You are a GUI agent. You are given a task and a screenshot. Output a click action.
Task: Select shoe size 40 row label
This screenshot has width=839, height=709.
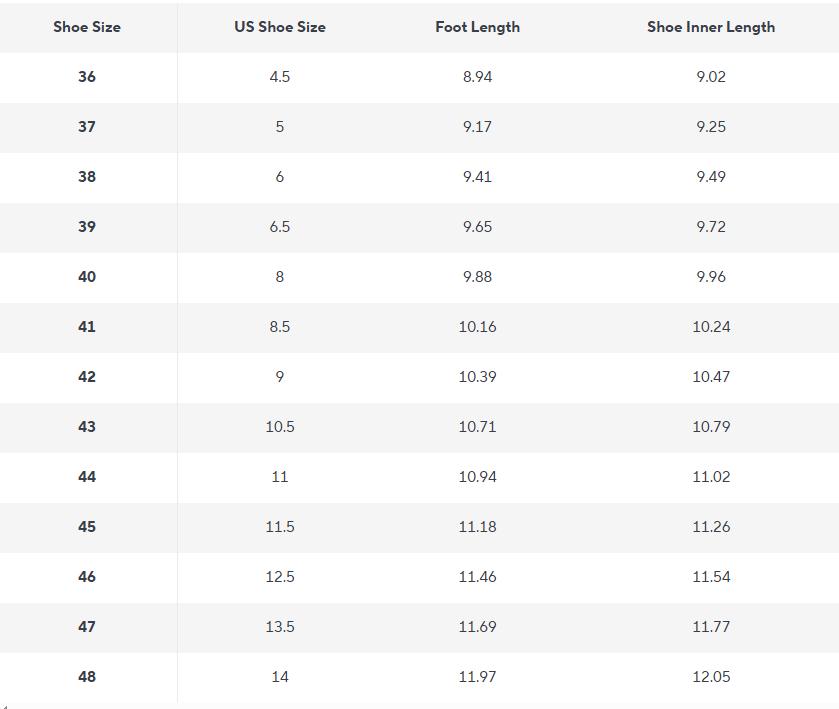point(87,277)
